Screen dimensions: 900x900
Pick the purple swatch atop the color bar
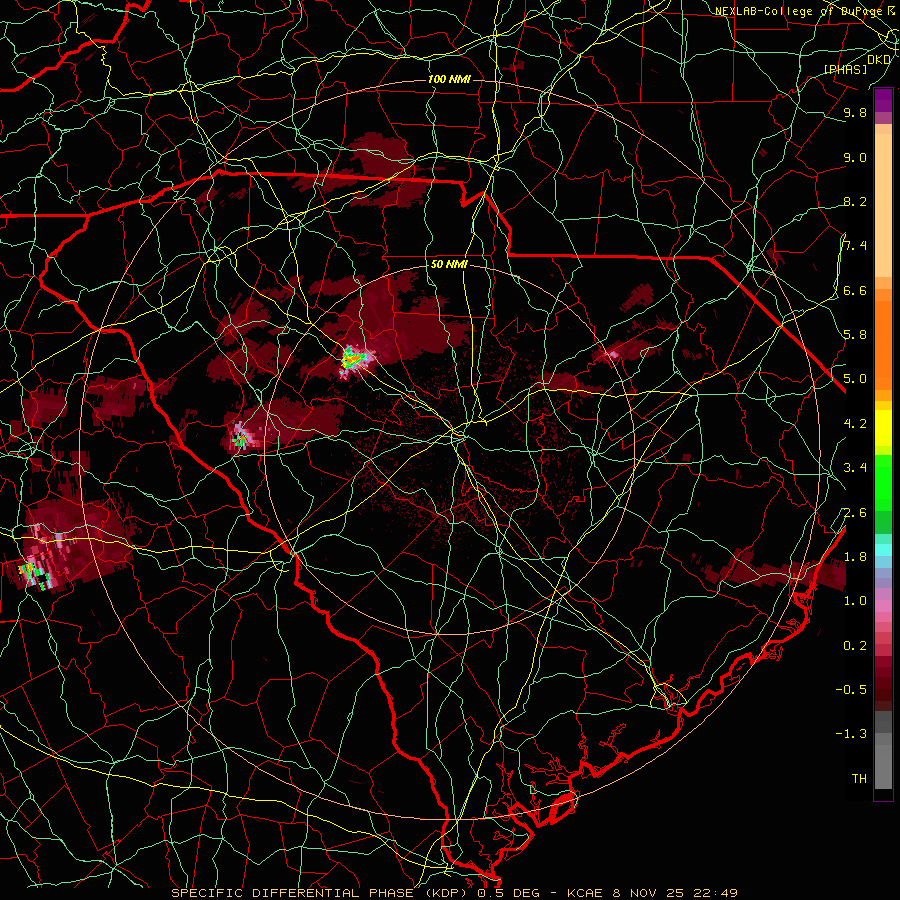(x=883, y=100)
